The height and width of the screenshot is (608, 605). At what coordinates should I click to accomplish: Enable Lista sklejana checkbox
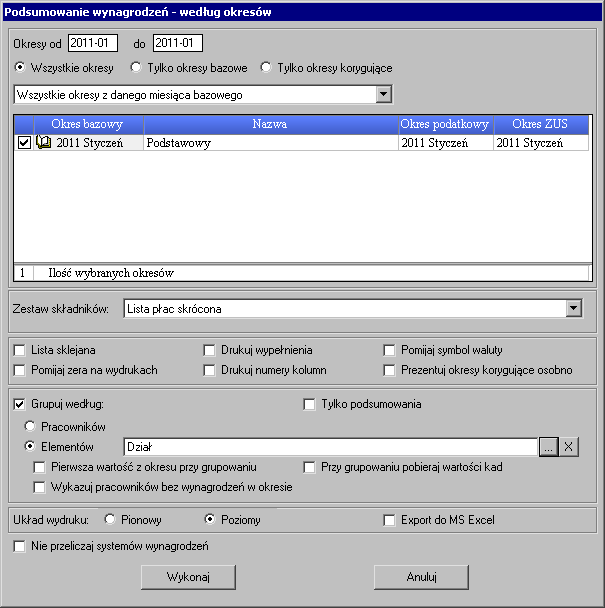19,350
